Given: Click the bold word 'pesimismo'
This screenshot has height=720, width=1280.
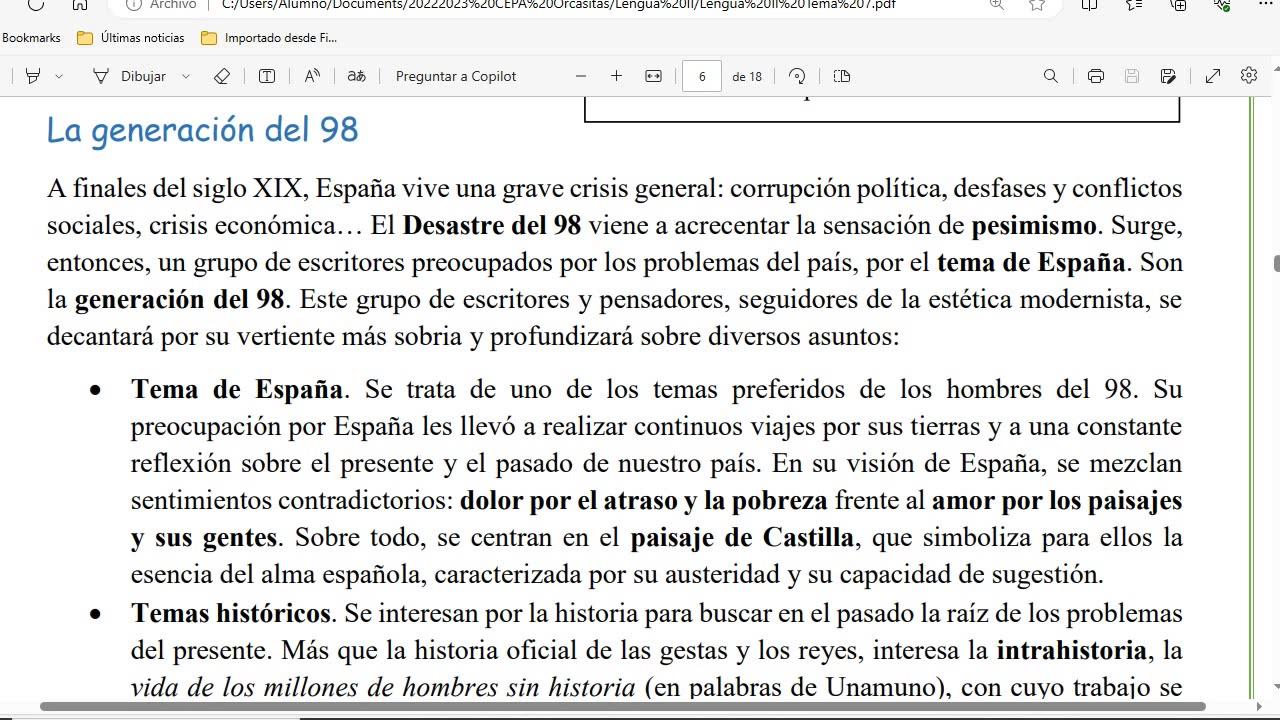Looking at the screenshot, I should pos(1034,225).
